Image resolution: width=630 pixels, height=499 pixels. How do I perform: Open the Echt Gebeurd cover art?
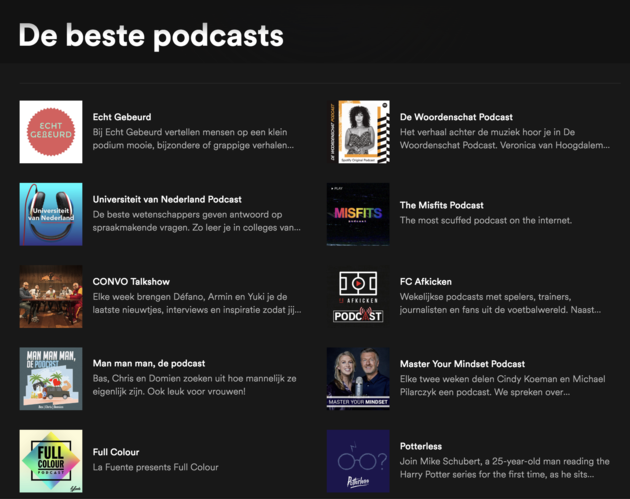[x=51, y=132]
